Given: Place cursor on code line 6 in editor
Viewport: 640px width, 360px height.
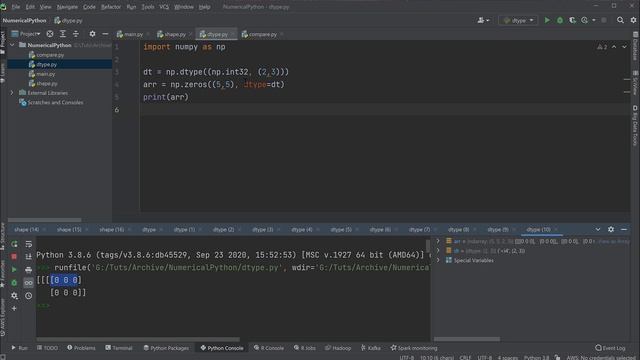Looking at the screenshot, I should pyautogui.click(x=384, y=109).
